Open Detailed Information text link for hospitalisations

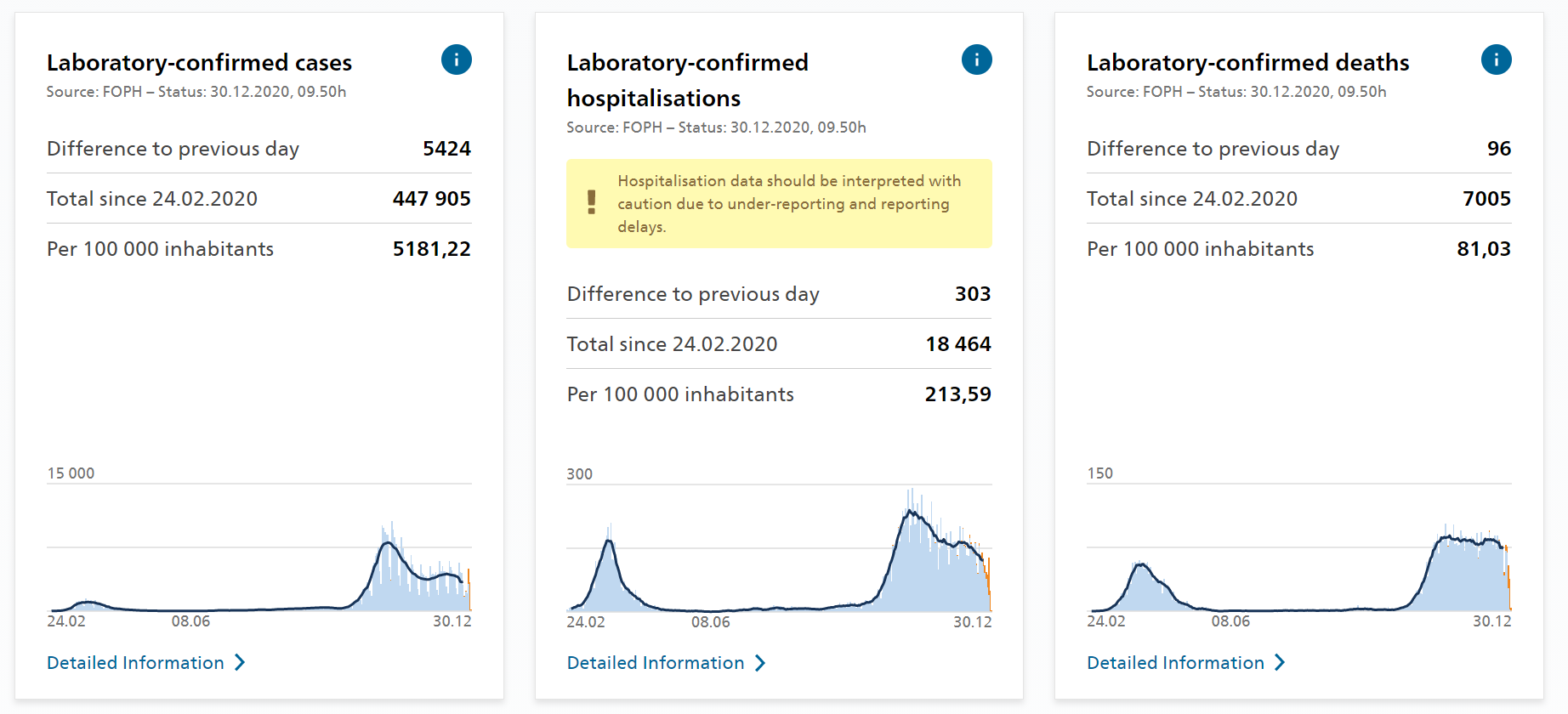[655, 663]
